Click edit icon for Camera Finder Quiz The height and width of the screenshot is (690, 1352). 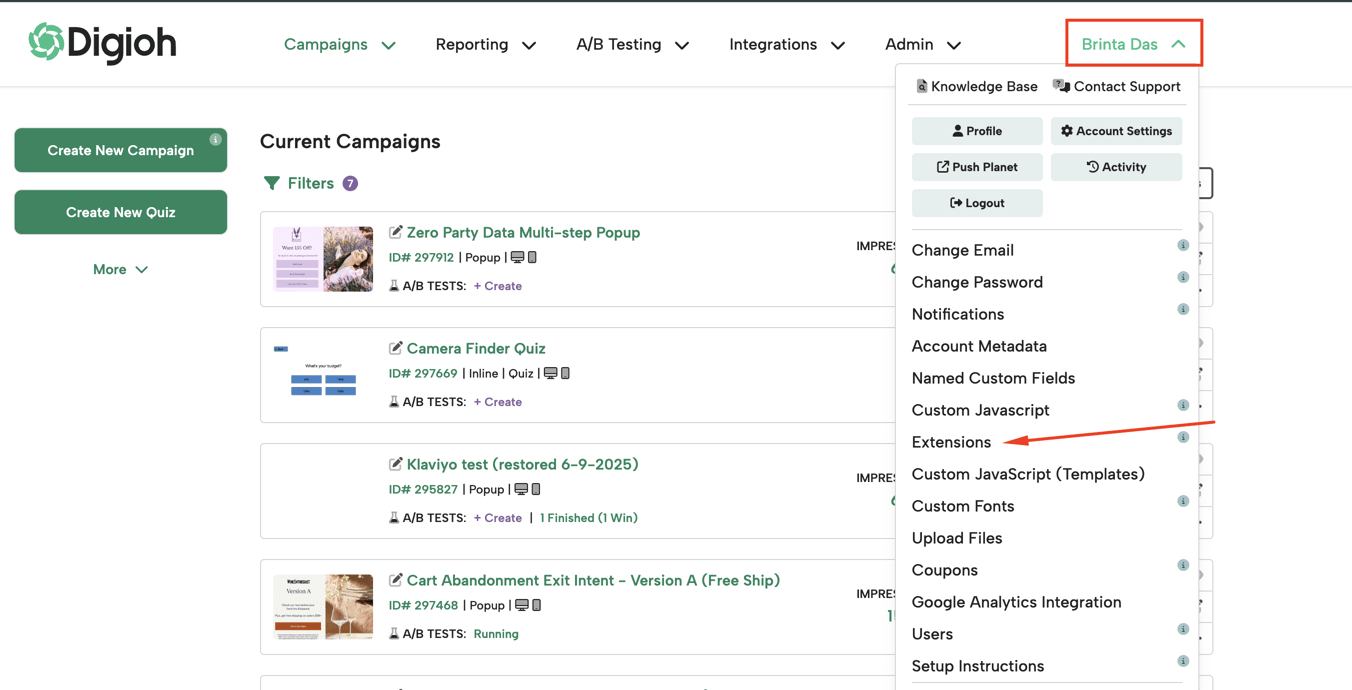[396, 348]
